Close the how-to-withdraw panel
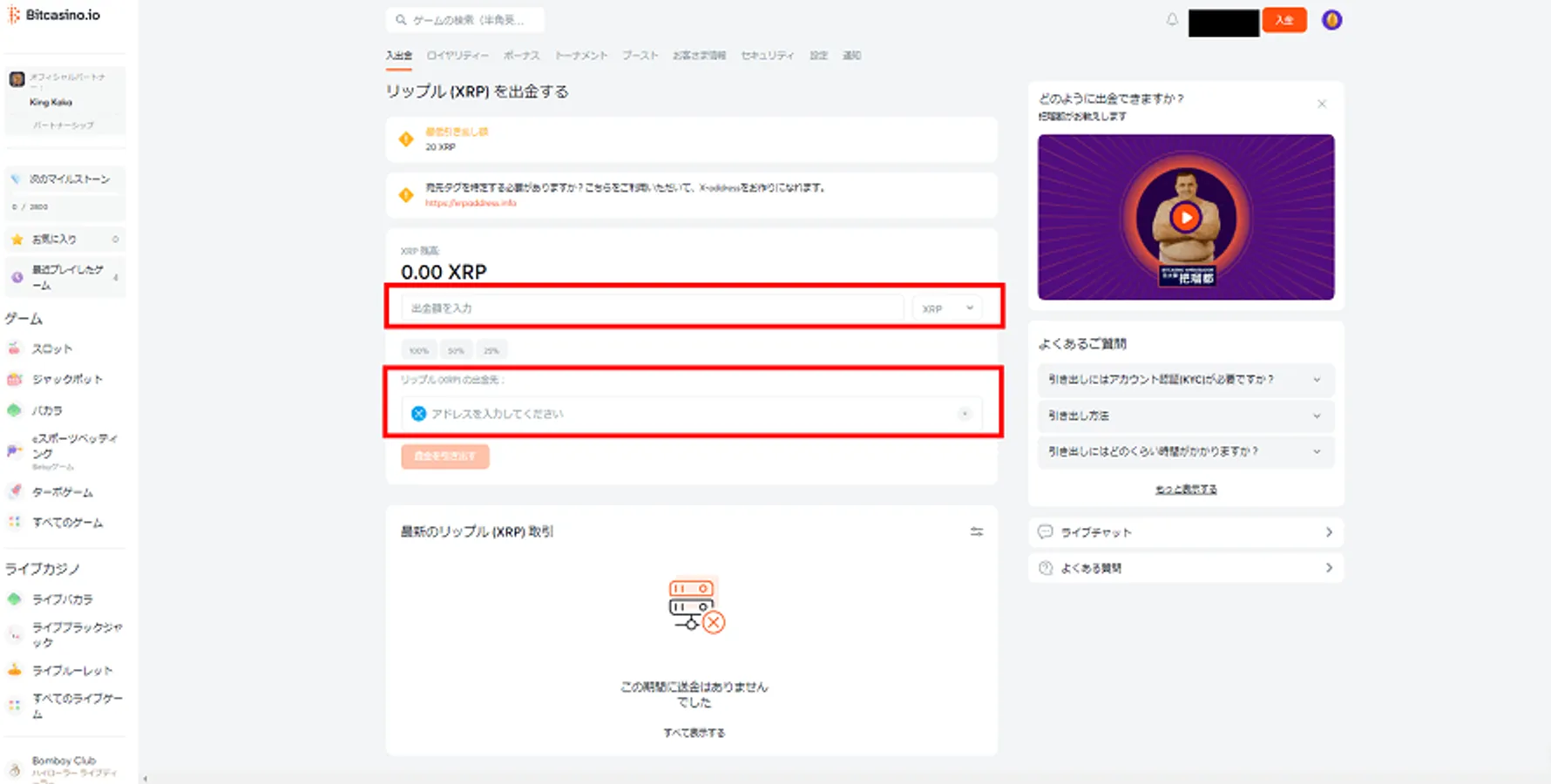Image resolution: width=1551 pixels, height=784 pixels. coord(1322,104)
